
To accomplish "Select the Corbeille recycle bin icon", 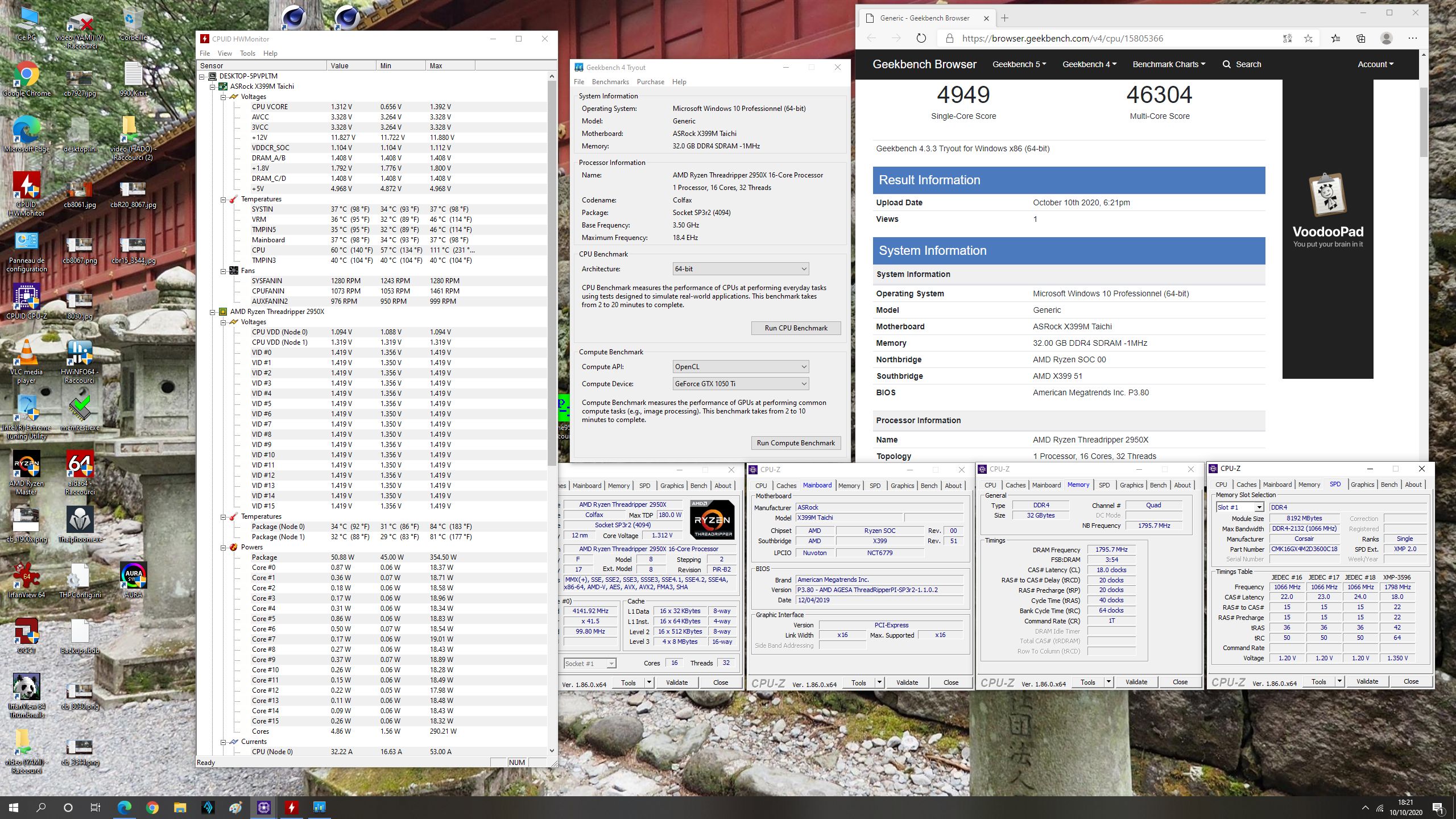I will pyautogui.click(x=133, y=23).
